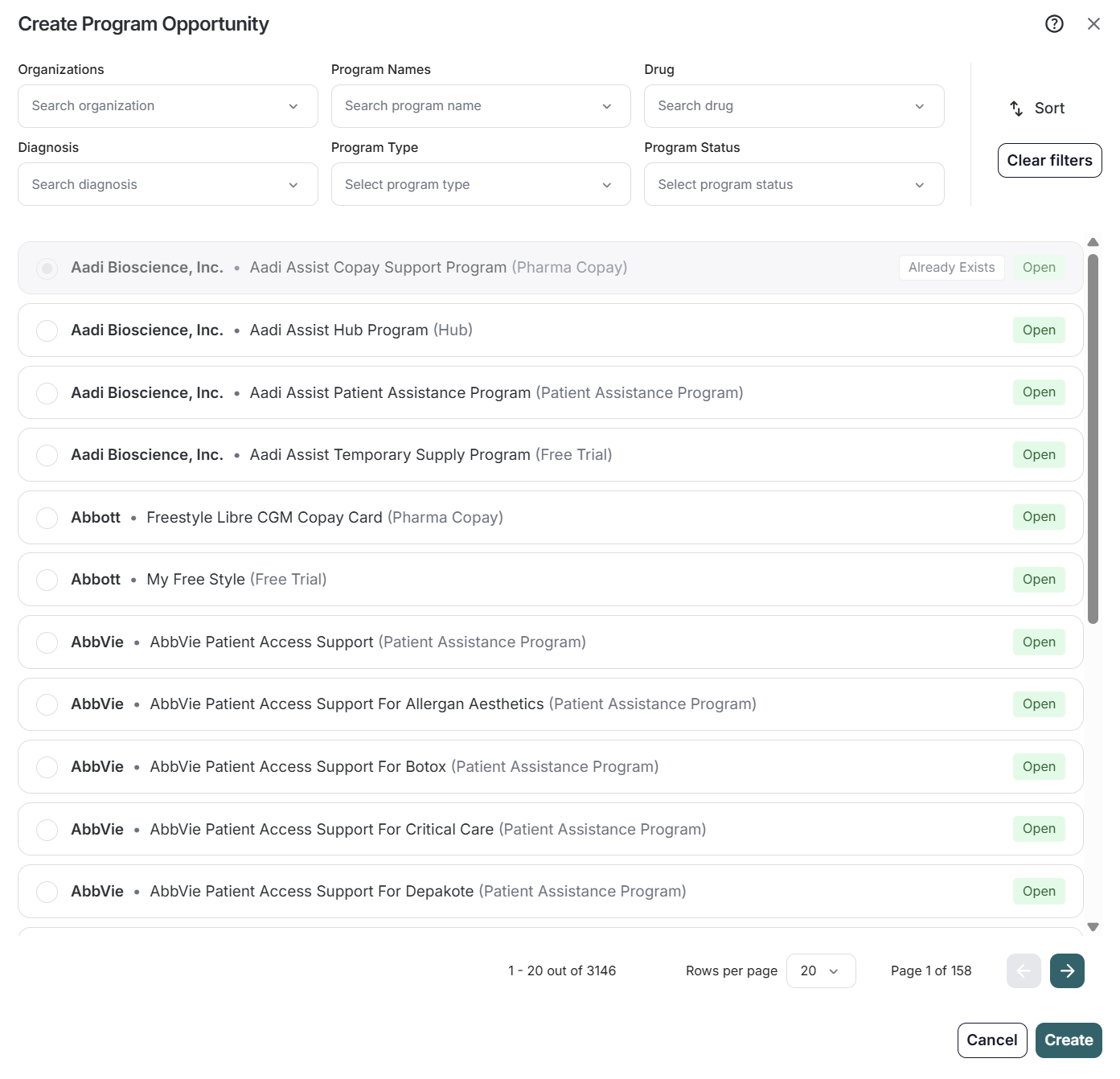Select Aadi Assist Hub Program radio button

(x=47, y=330)
